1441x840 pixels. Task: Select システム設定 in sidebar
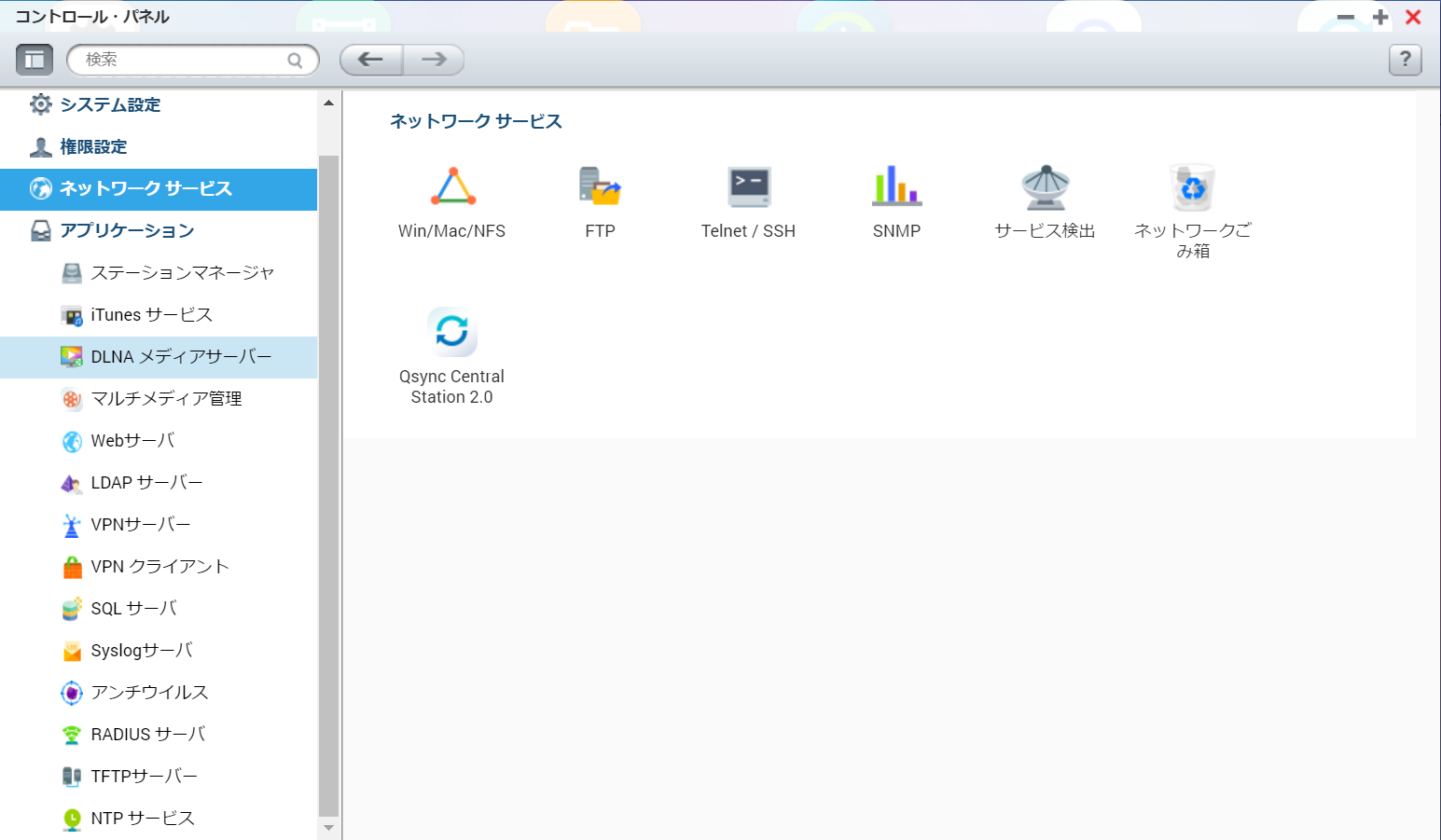159,104
